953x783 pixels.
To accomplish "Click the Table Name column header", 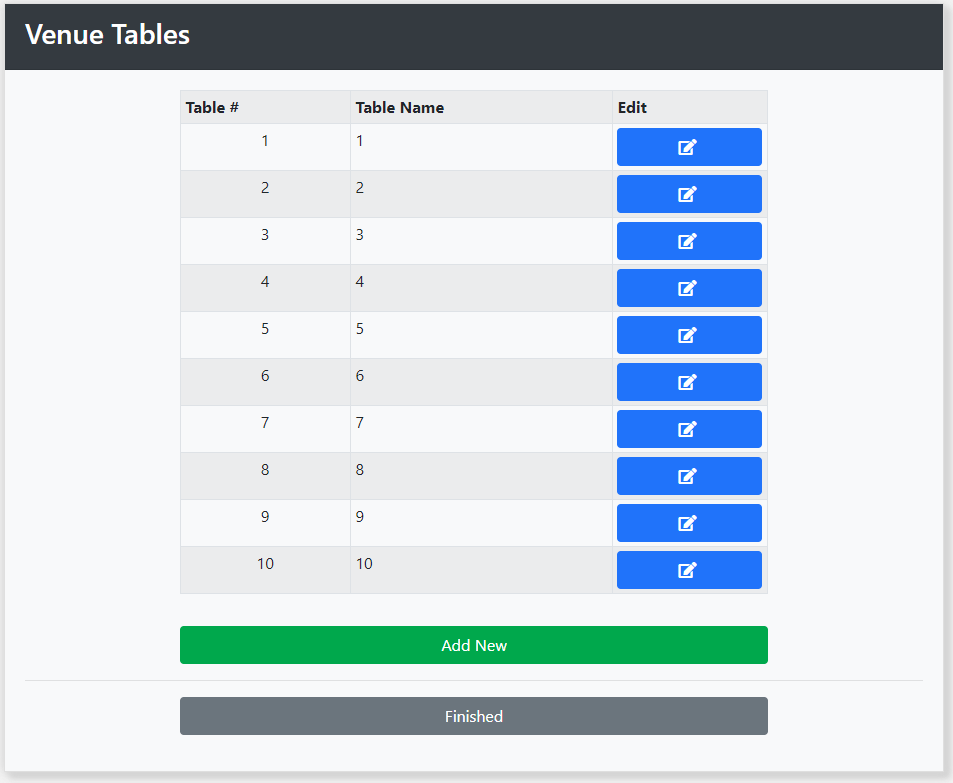I will pos(481,108).
